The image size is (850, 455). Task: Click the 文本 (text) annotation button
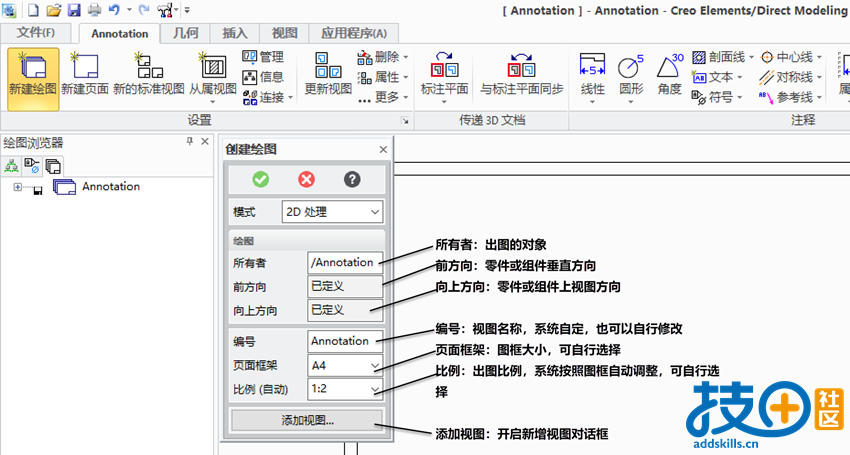pos(716,77)
